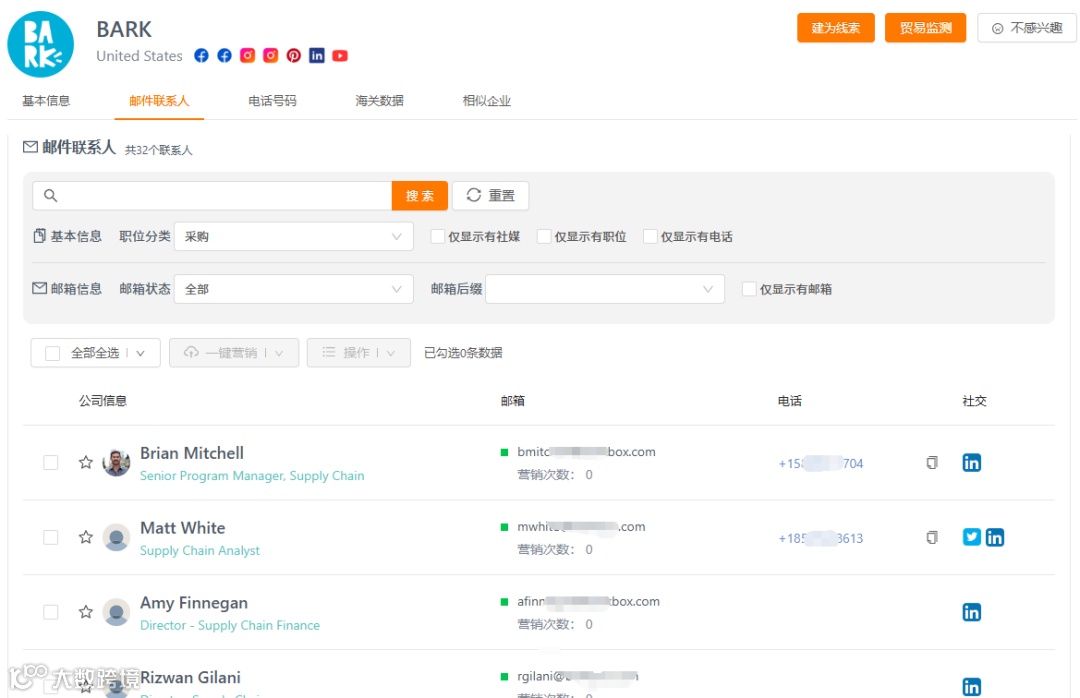Open Matt White's contact name link
Viewport: 1080px width, 698px height.
[x=183, y=528]
